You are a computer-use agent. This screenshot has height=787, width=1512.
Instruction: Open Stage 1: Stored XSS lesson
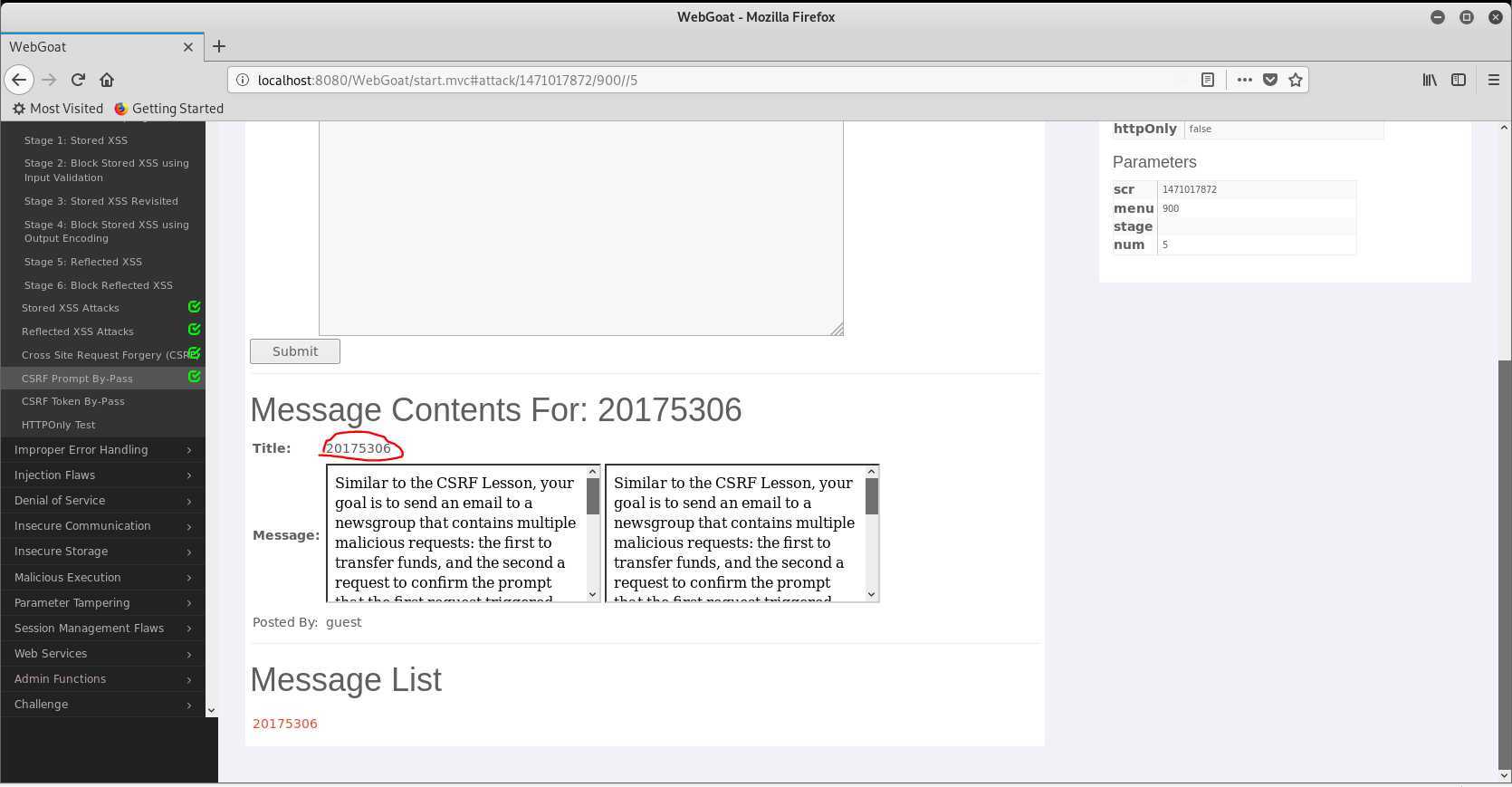click(76, 140)
